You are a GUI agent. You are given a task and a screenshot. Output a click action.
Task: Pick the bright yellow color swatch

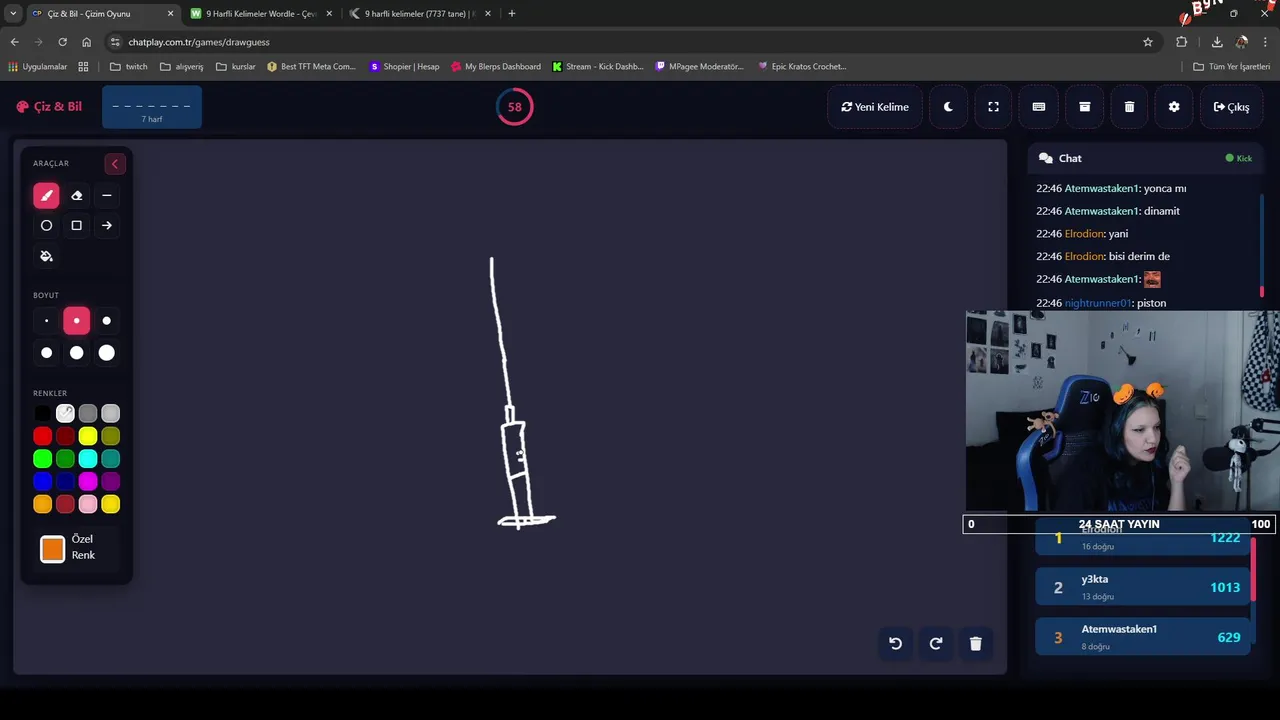tap(88, 436)
